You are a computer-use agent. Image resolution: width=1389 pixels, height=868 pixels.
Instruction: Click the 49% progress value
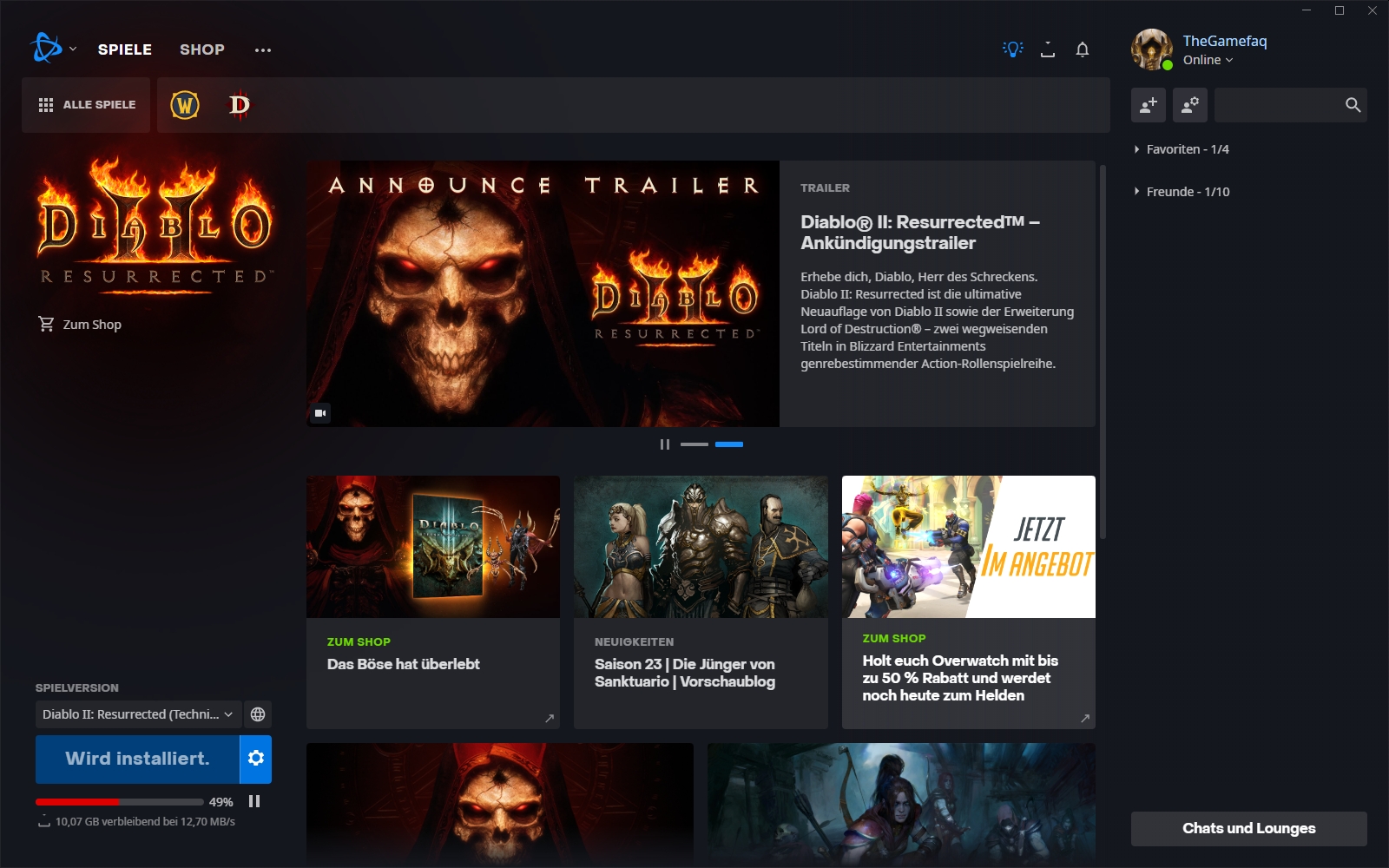click(x=221, y=802)
